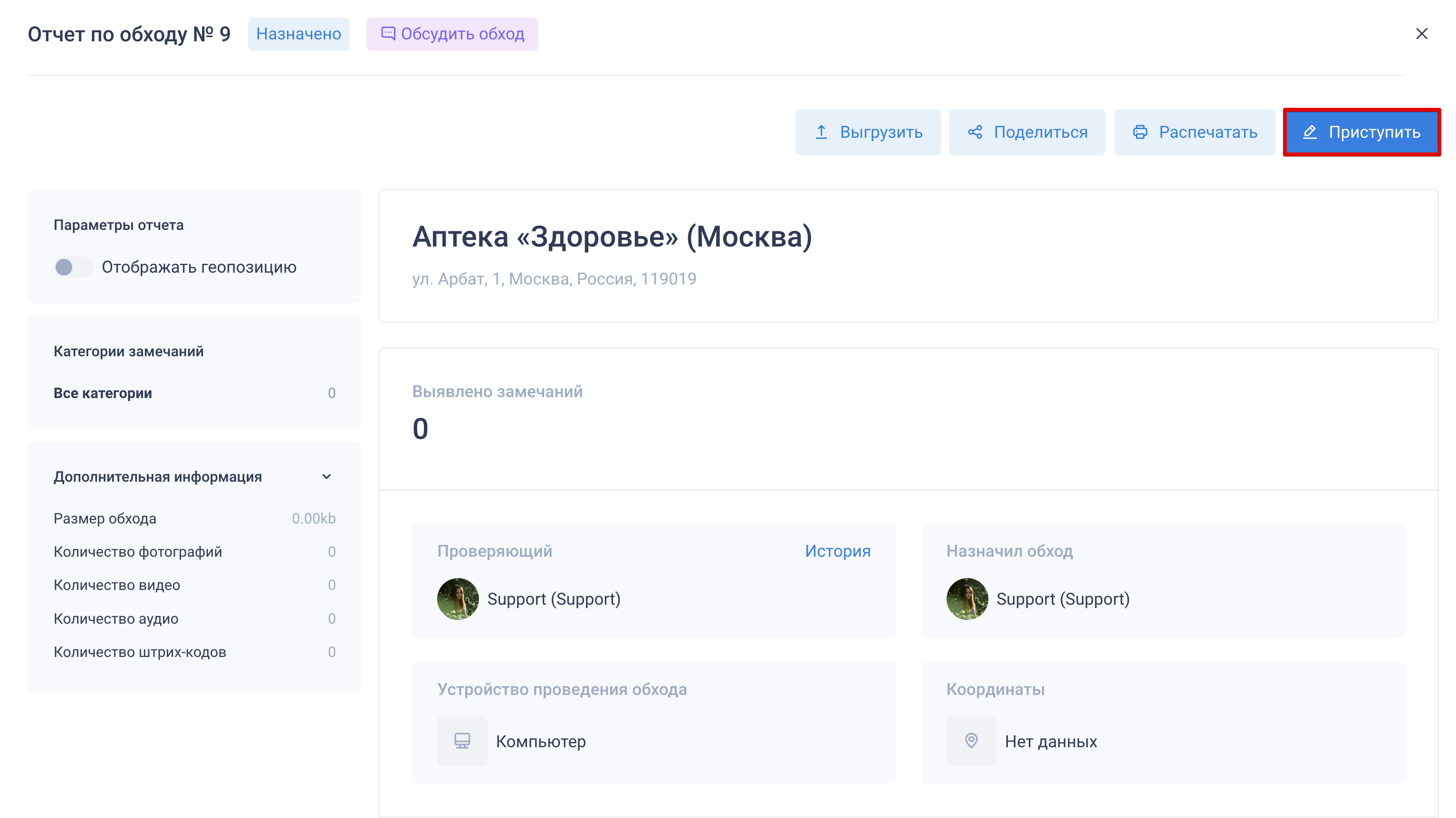Click the Аптека «Здоровье» (Москва) title
Viewport: 1456px width, 818px height.
tap(612, 237)
